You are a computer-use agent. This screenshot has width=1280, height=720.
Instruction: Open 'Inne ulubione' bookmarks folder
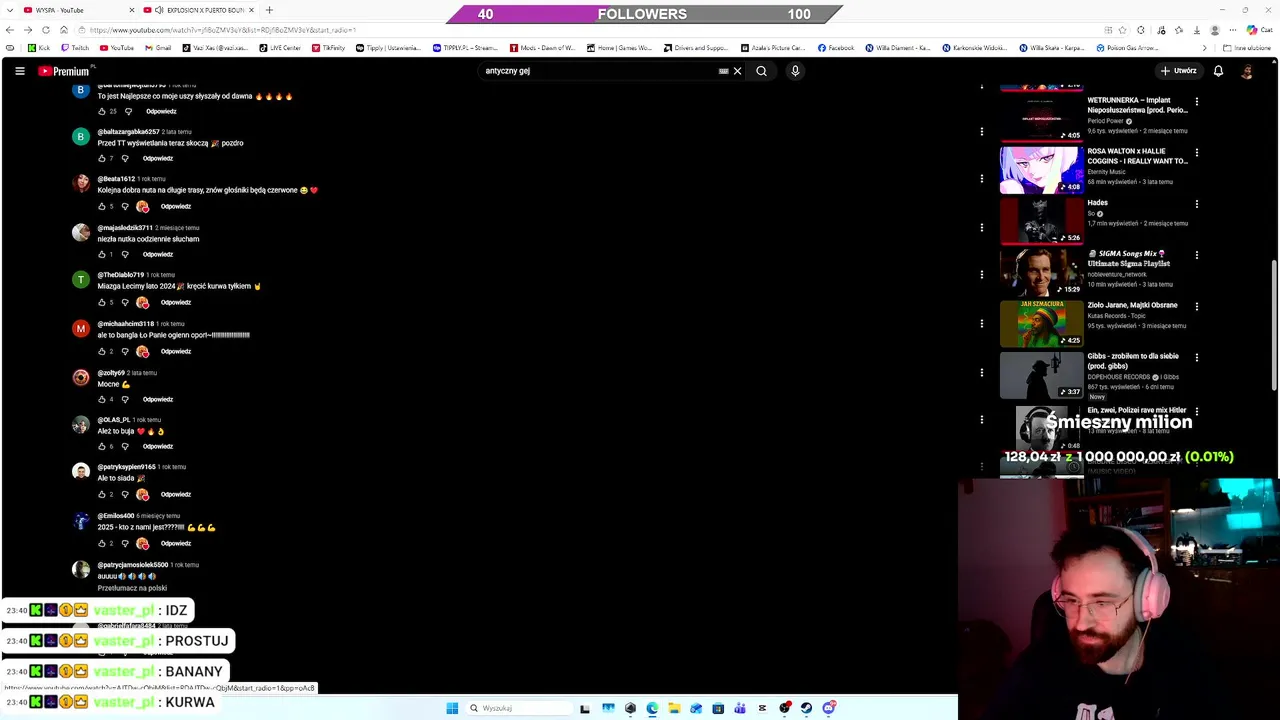(x=1247, y=48)
